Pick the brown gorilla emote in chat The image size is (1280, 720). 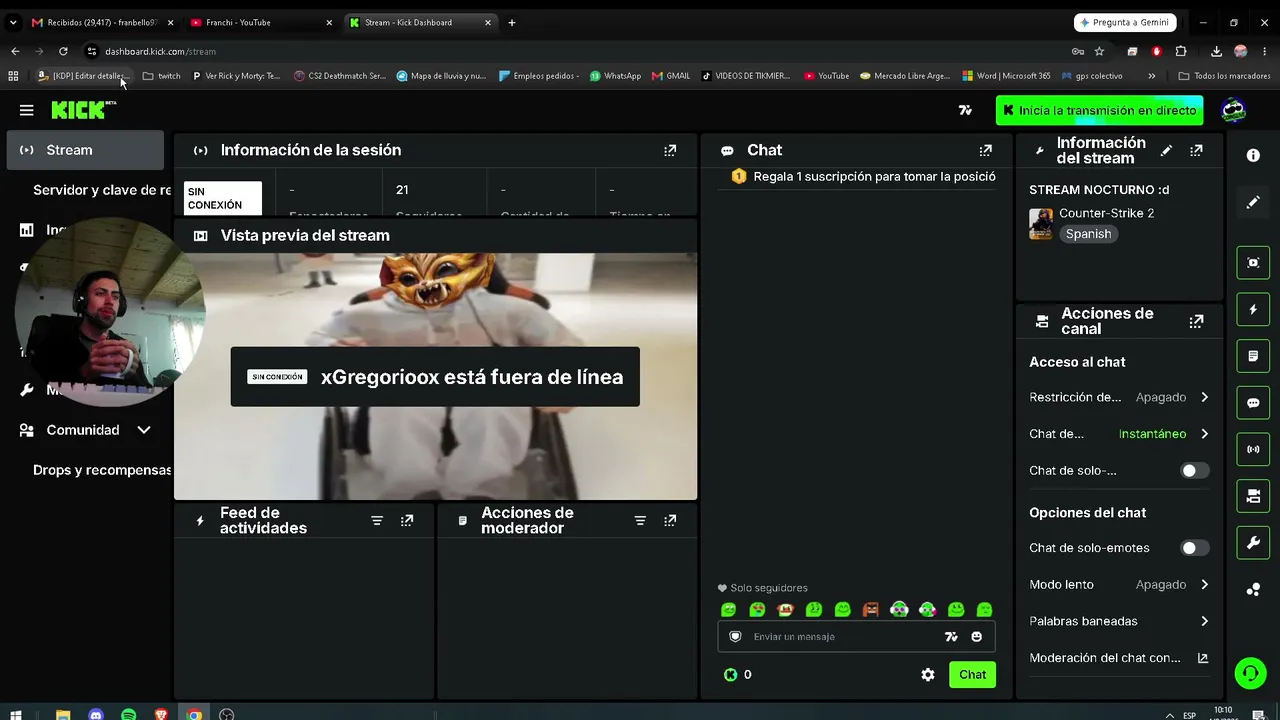871,610
